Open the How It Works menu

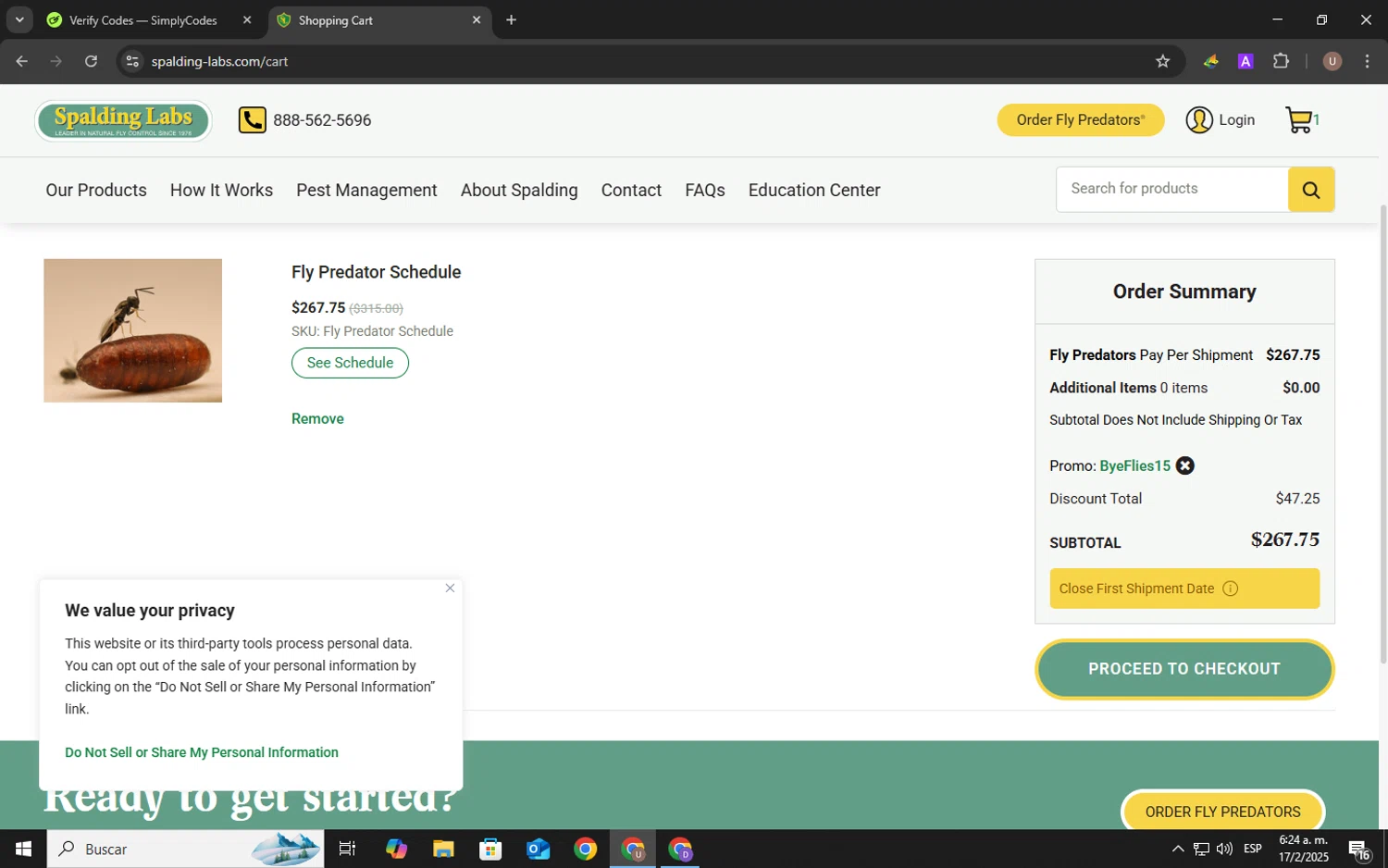221,190
